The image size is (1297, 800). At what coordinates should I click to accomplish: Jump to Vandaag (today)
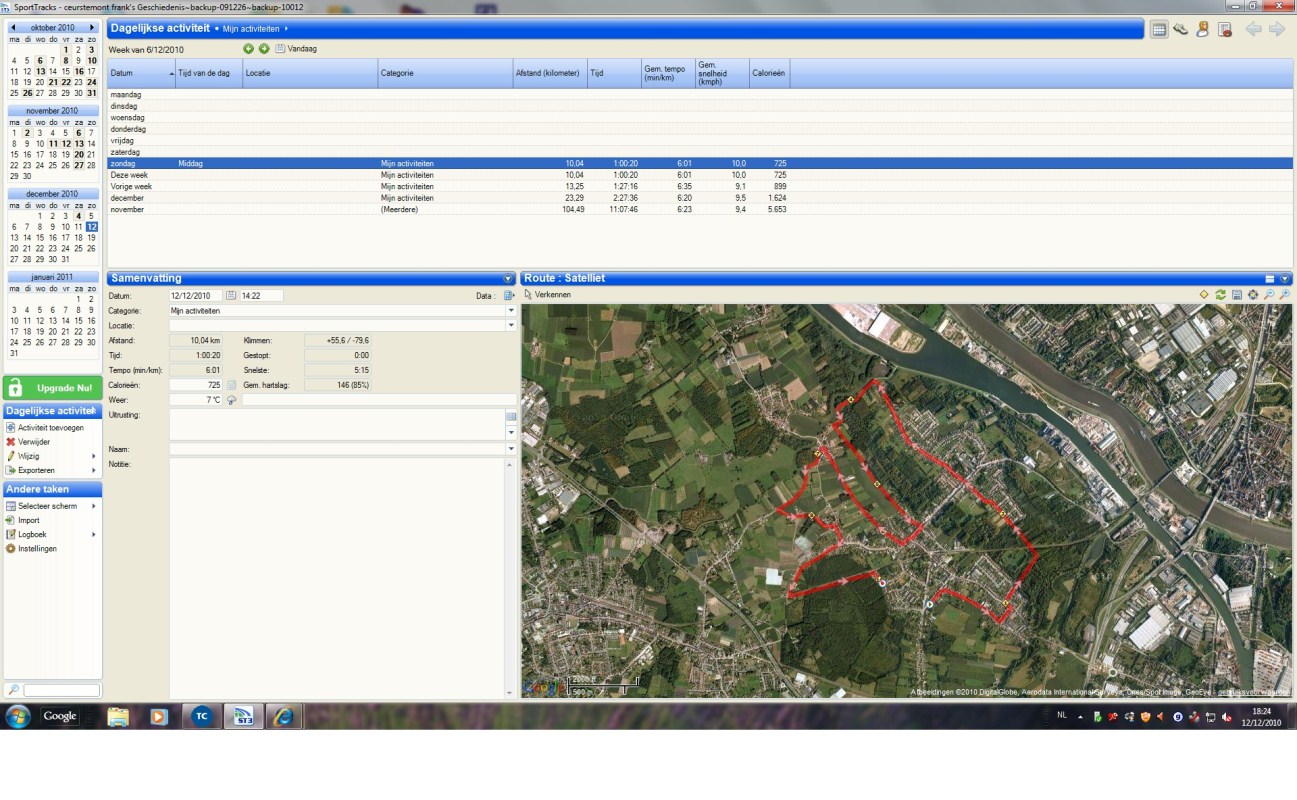click(x=296, y=48)
